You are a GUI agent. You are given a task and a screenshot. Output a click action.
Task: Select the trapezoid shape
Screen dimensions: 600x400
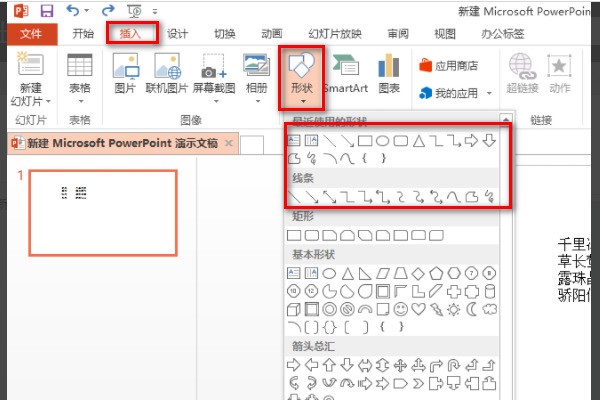pyautogui.click(x=401, y=273)
